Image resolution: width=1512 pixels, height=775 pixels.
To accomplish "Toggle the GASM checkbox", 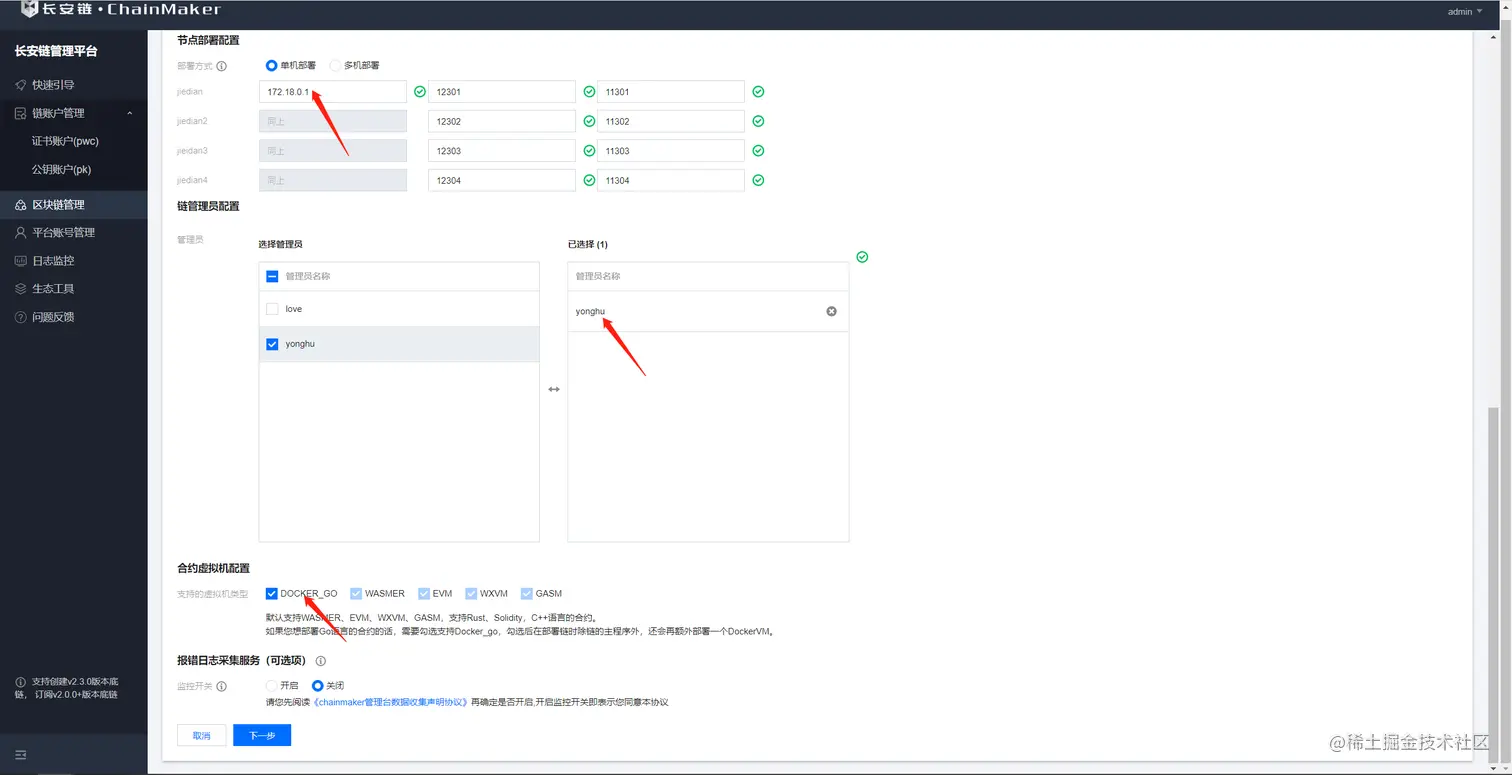I will [x=527, y=594].
